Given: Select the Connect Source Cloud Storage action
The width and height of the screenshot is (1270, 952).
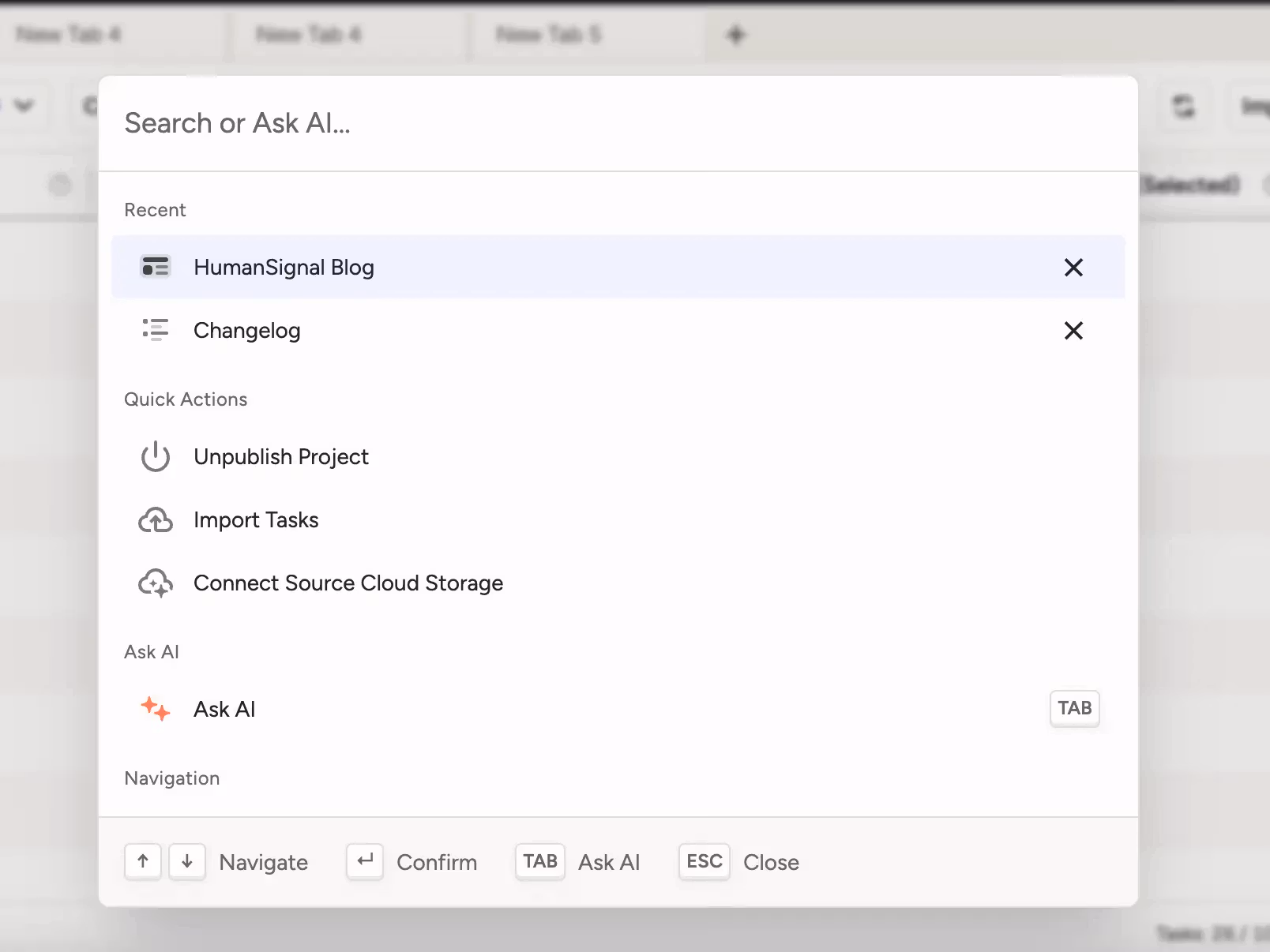Looking at the screenshot, I should coord(348,583).
